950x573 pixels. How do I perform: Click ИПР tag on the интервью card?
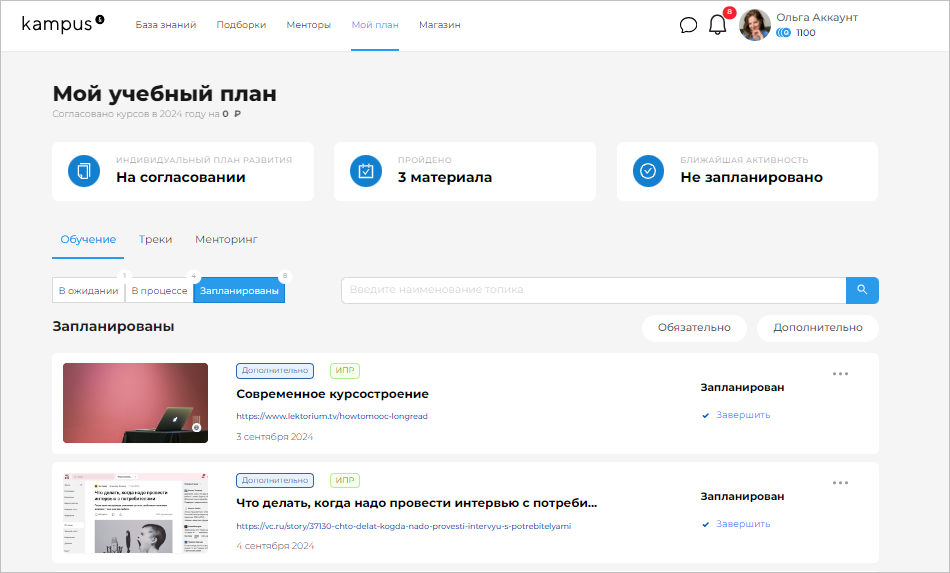[x=345, y=480]
